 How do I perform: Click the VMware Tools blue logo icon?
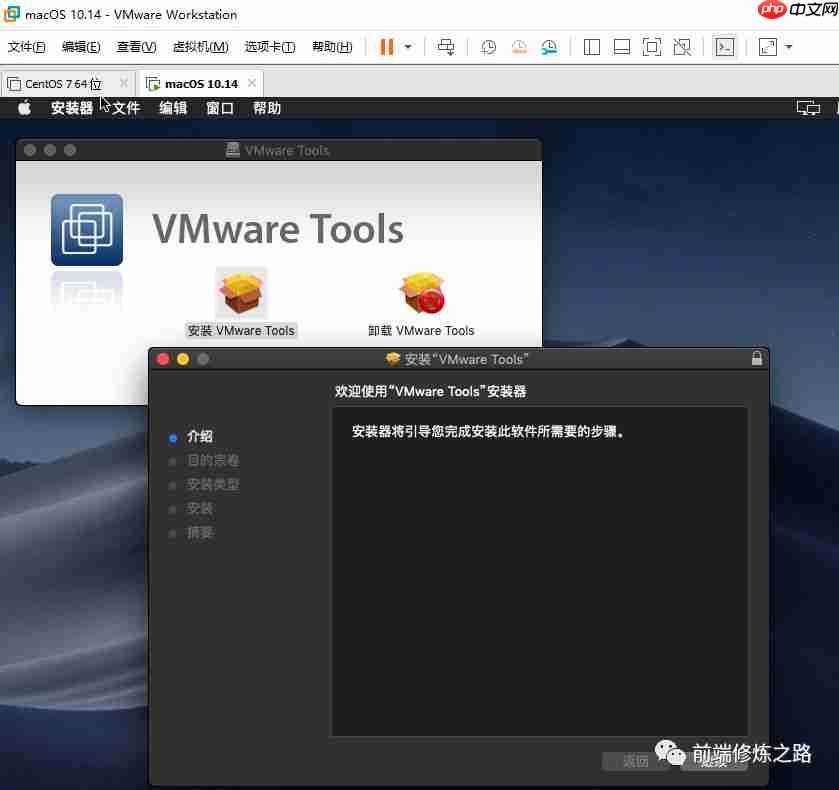(x=87, y=230)
